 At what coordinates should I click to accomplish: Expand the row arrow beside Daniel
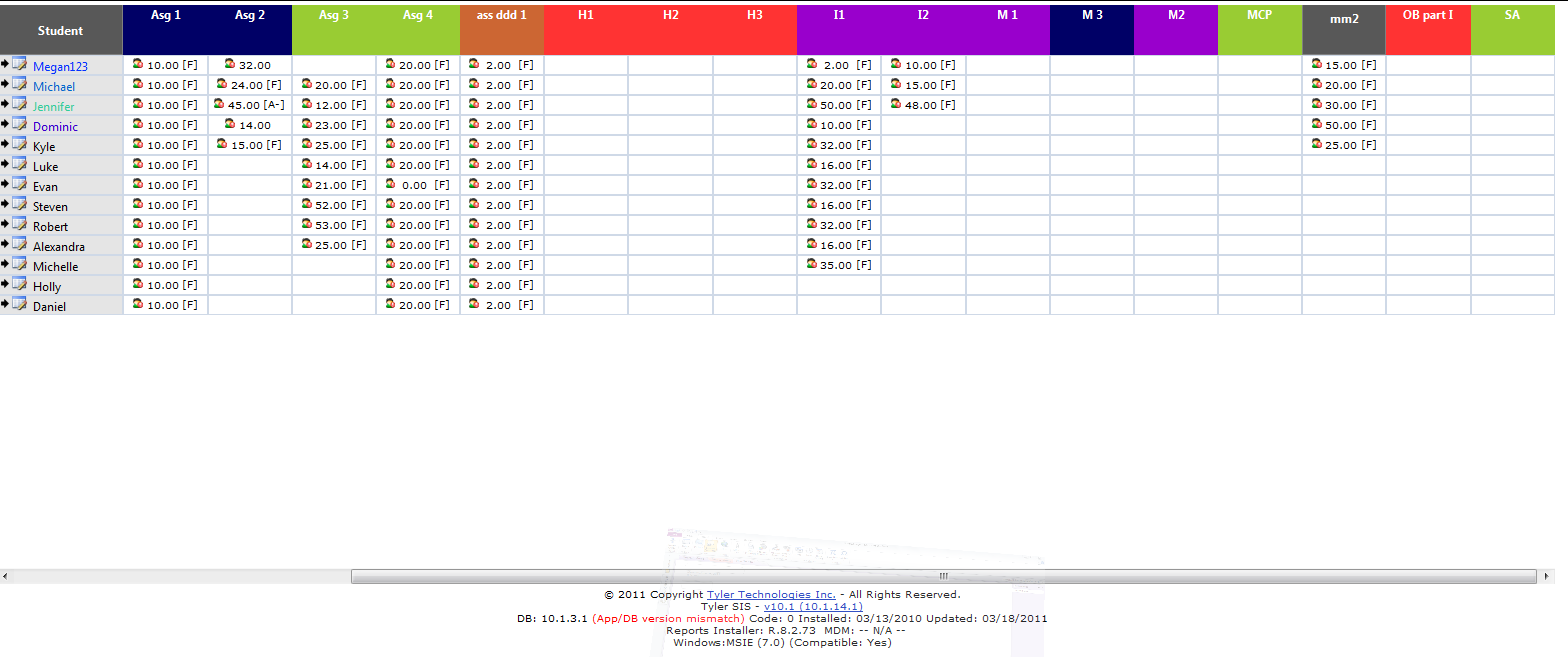click(5, 304)
